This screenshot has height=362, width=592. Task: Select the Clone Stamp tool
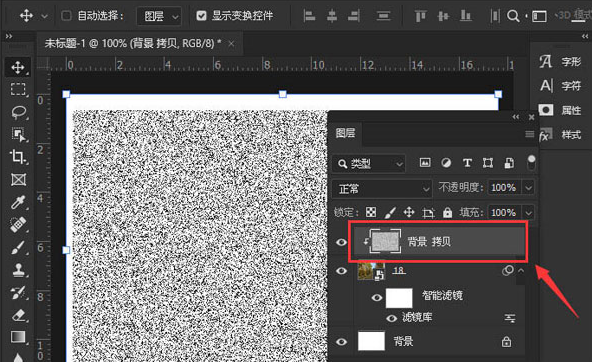pyautogui.click(x=18, y=270)
